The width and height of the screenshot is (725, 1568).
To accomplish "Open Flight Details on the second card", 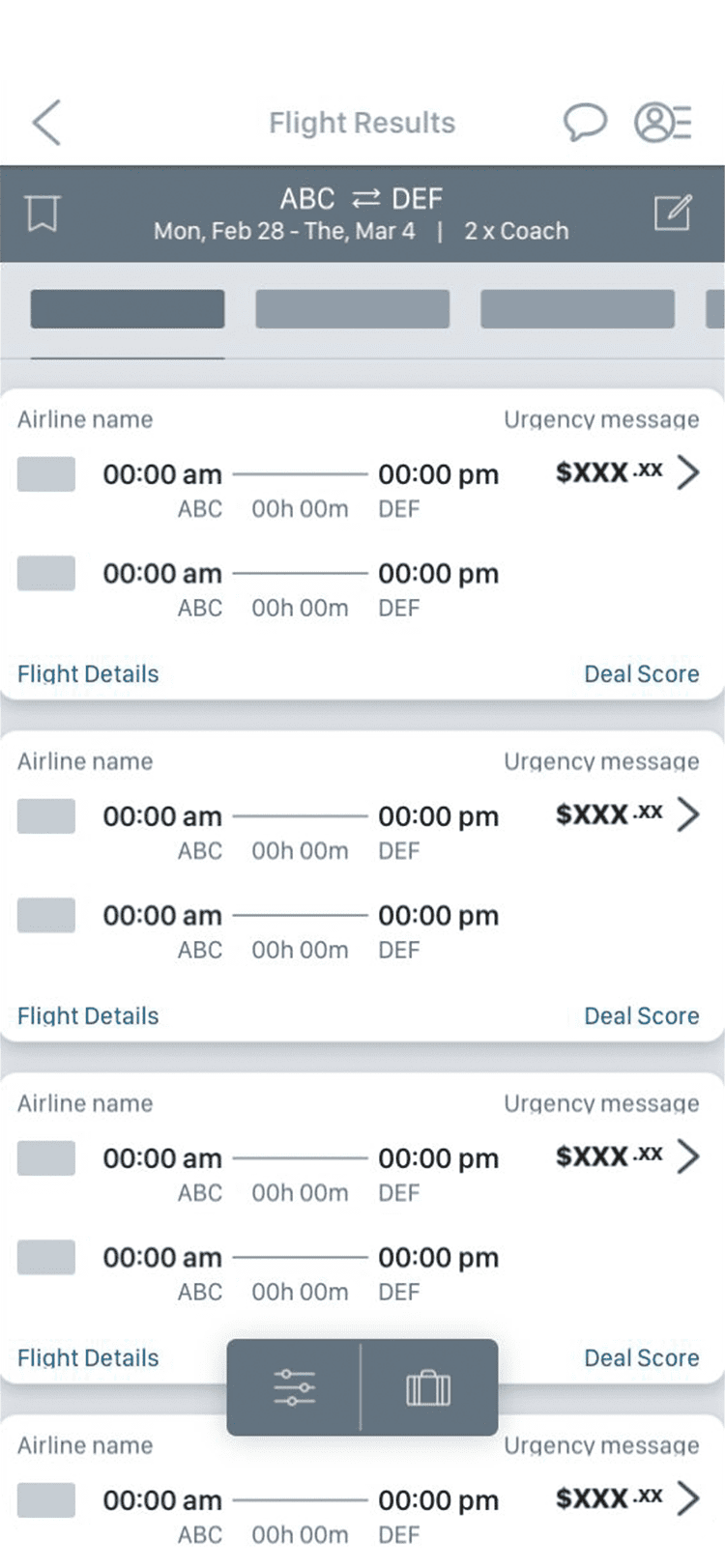I will pos(88,1016).
